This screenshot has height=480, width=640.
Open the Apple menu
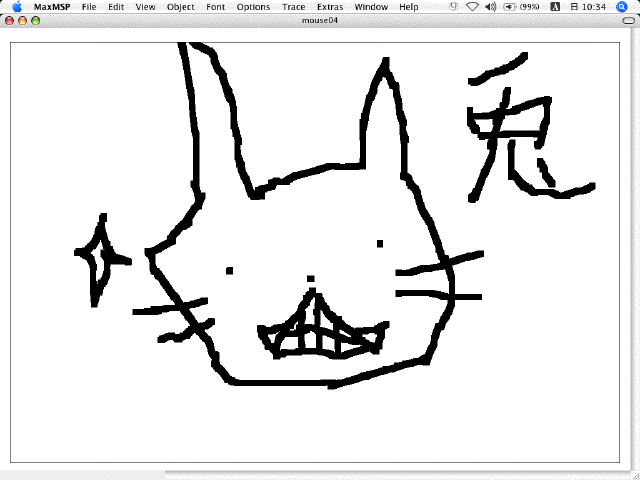(x=17, y=7)
